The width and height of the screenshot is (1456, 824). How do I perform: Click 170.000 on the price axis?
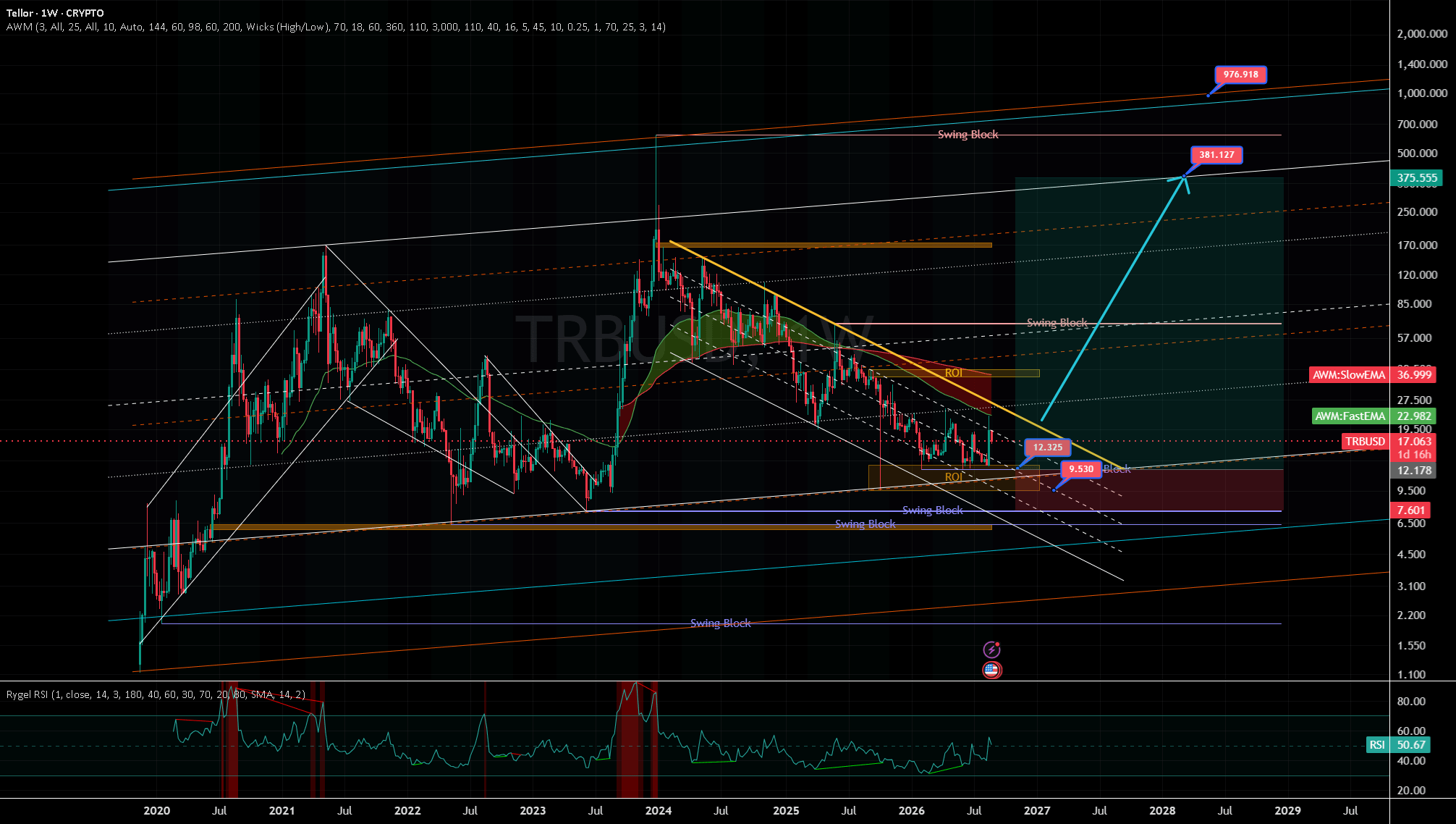coord(1418,245)
